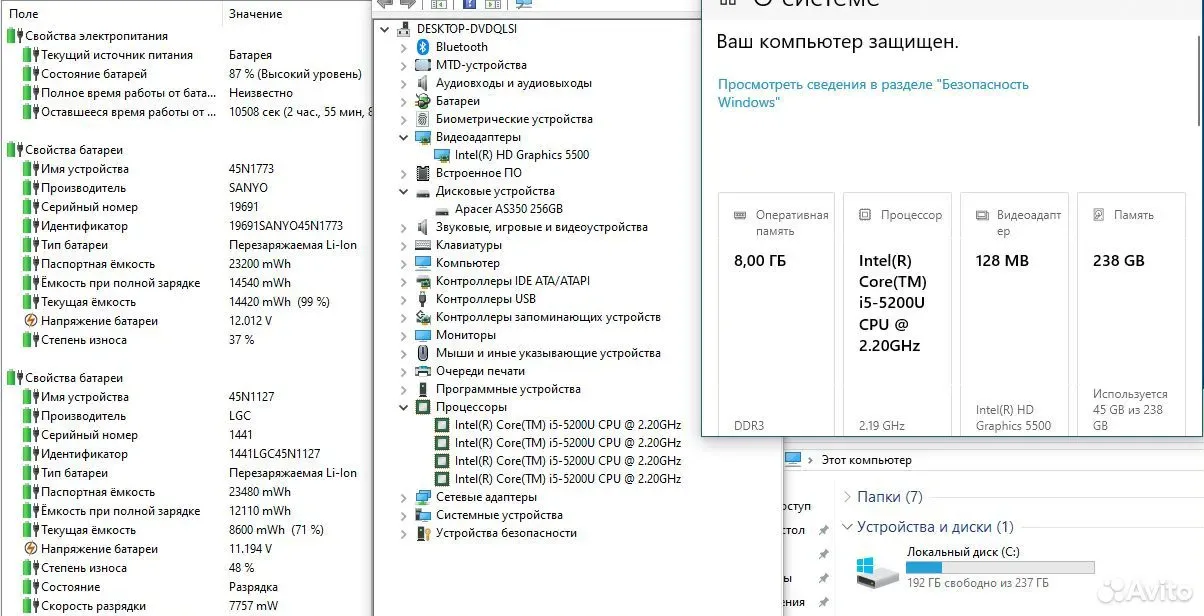Click the Сетевые адаптеры category icon
This screenshot has height=616, width=1204.
(x=423, y=497)
